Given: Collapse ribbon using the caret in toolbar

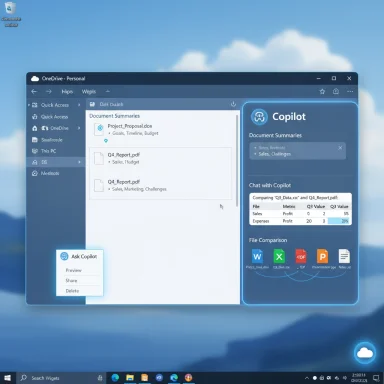Looking at the screenshot, I should 107,91.
